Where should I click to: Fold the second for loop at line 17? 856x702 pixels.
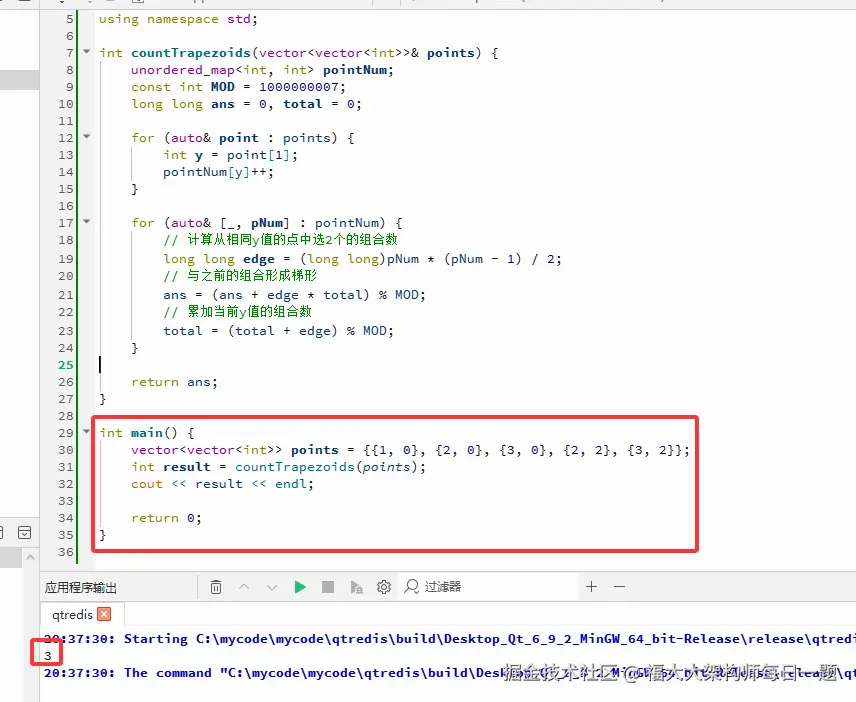tap(86, 222)
